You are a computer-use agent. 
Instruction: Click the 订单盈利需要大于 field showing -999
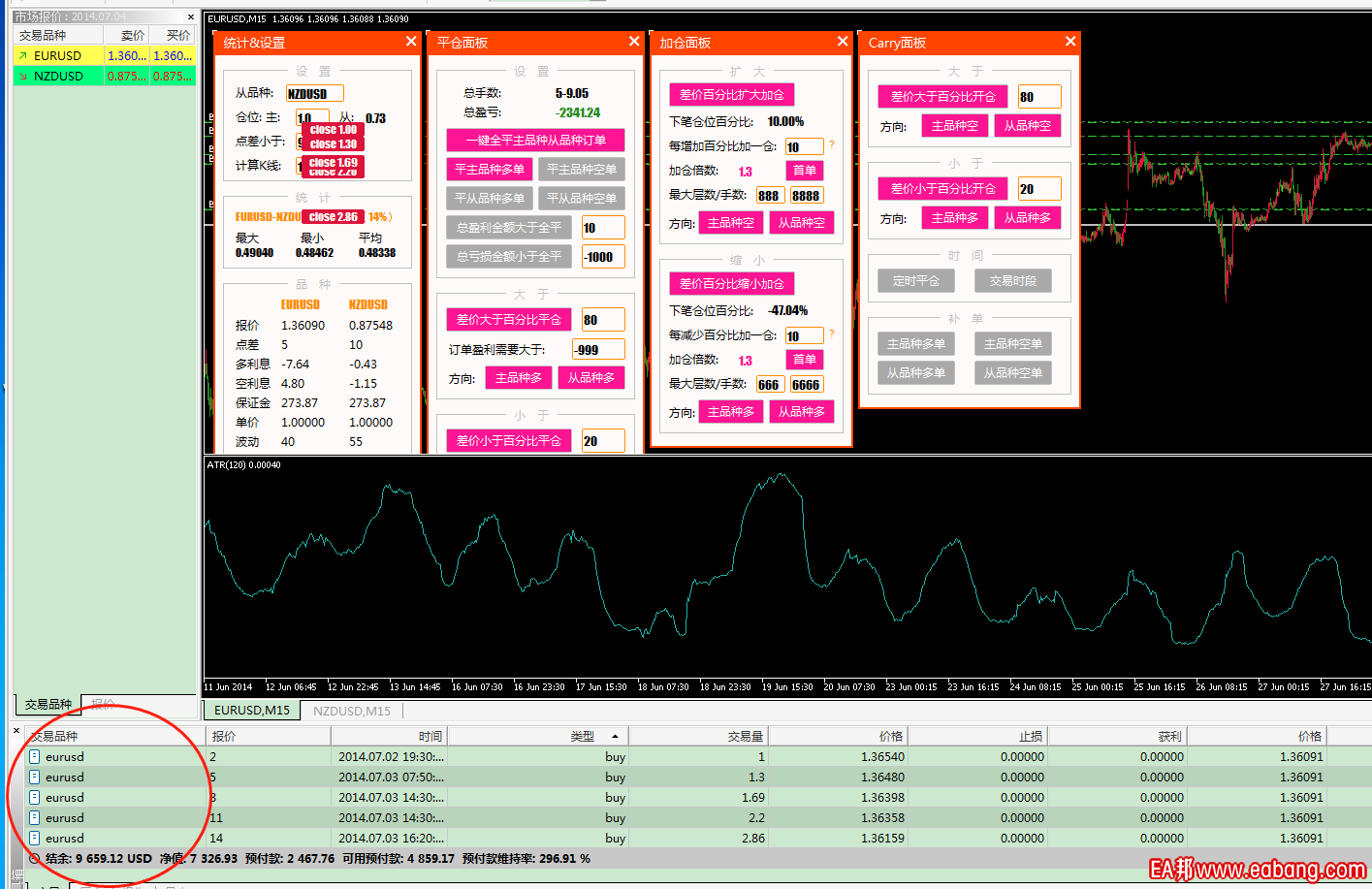point(598,350)
